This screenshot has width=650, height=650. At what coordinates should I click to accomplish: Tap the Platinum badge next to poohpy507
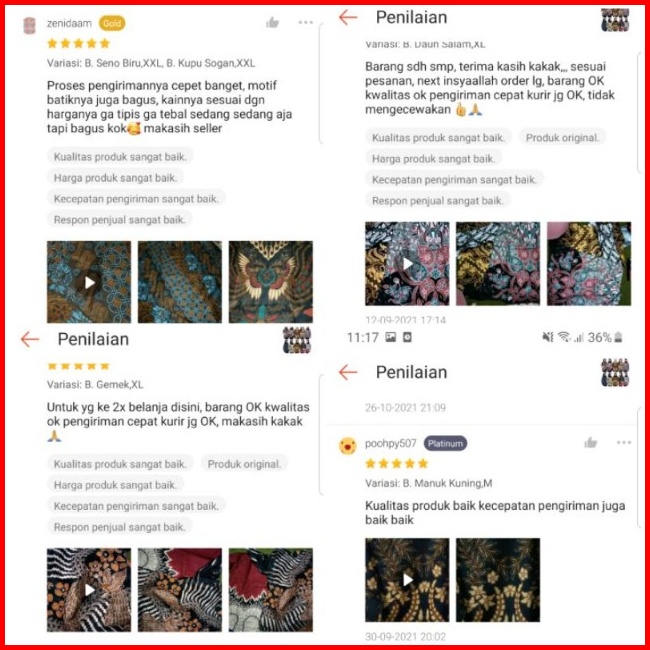click(445, 444)
